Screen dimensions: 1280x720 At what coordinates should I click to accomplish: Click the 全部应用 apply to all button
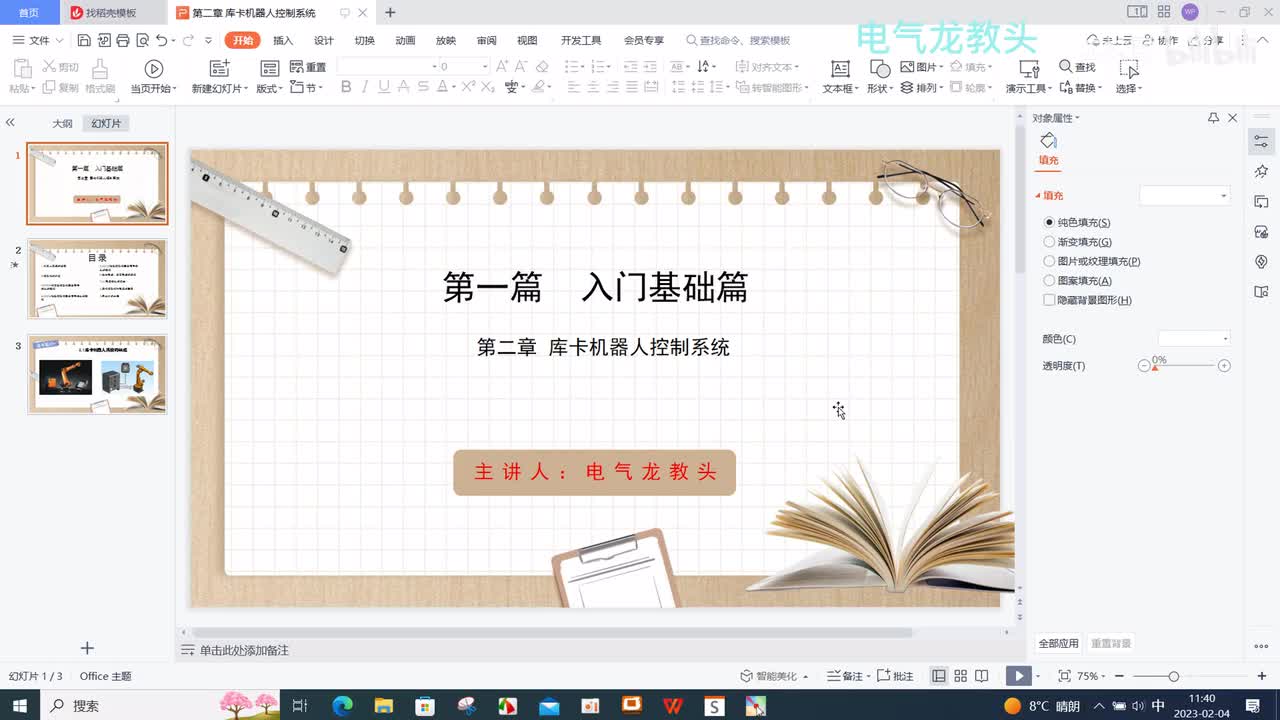pyautogui.click(x=1058, y=643)
